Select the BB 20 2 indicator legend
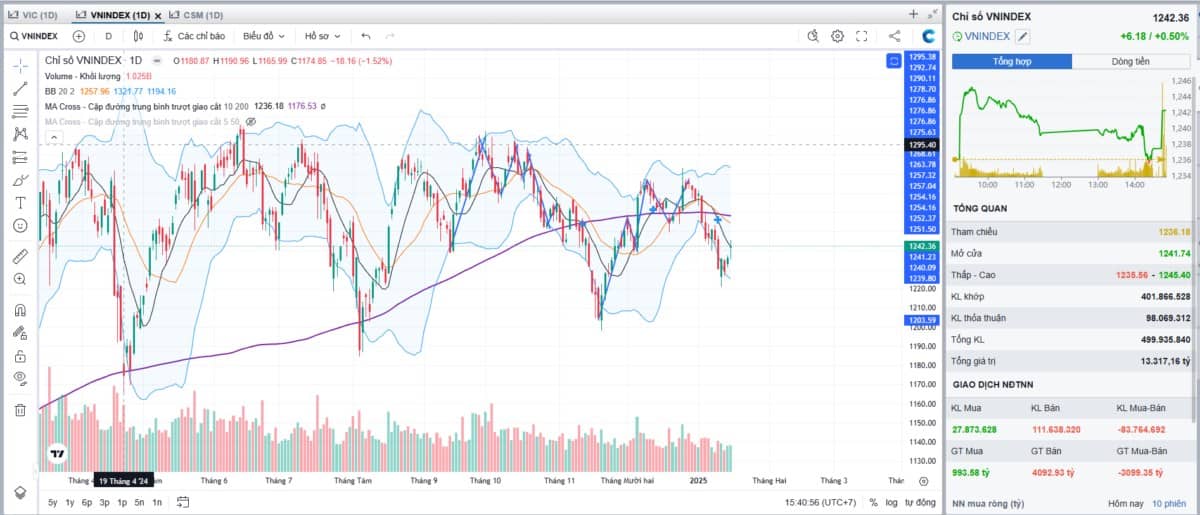 coord(62,91)
